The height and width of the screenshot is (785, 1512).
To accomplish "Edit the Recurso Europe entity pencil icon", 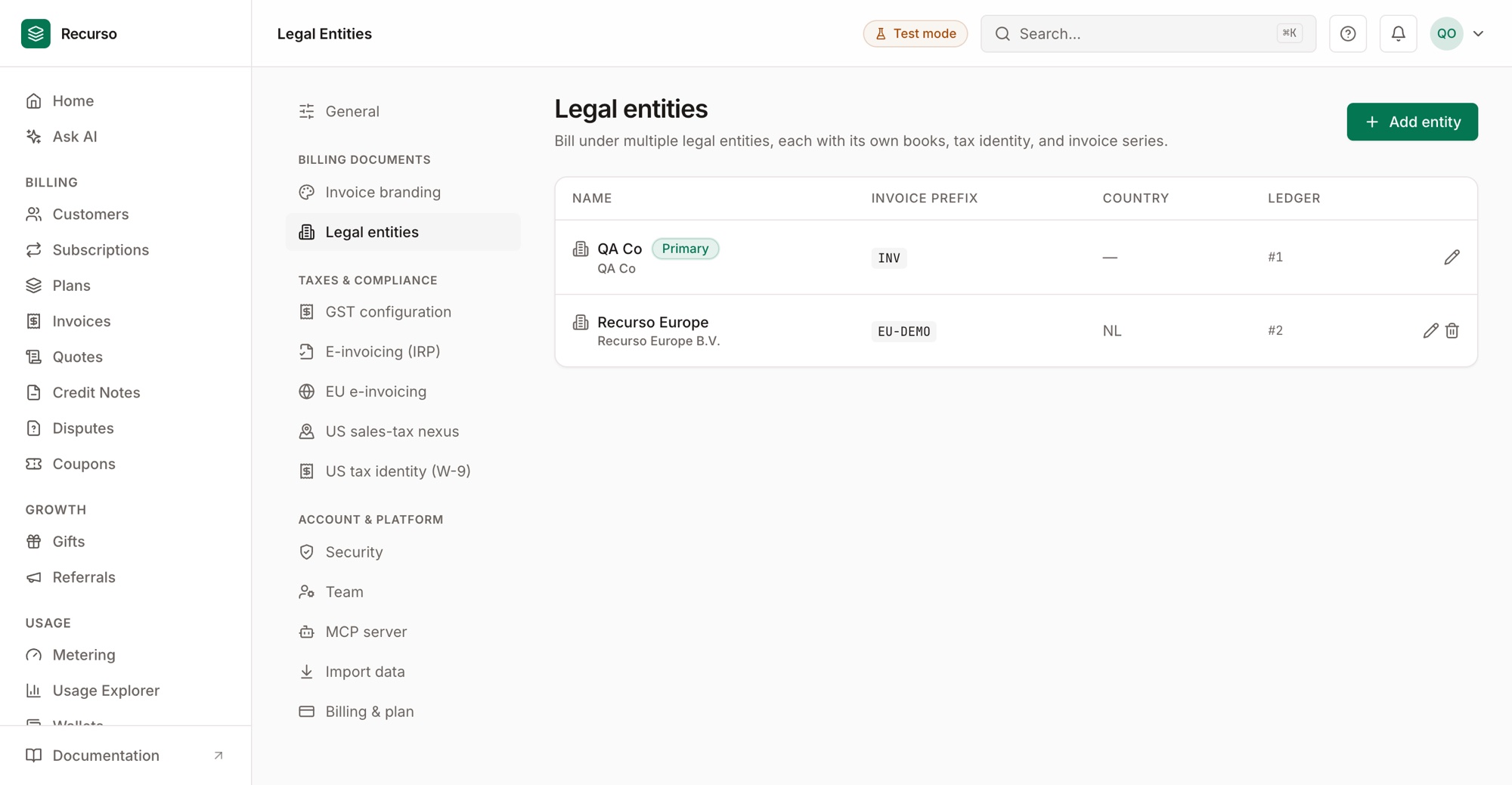I will 1430,330.
